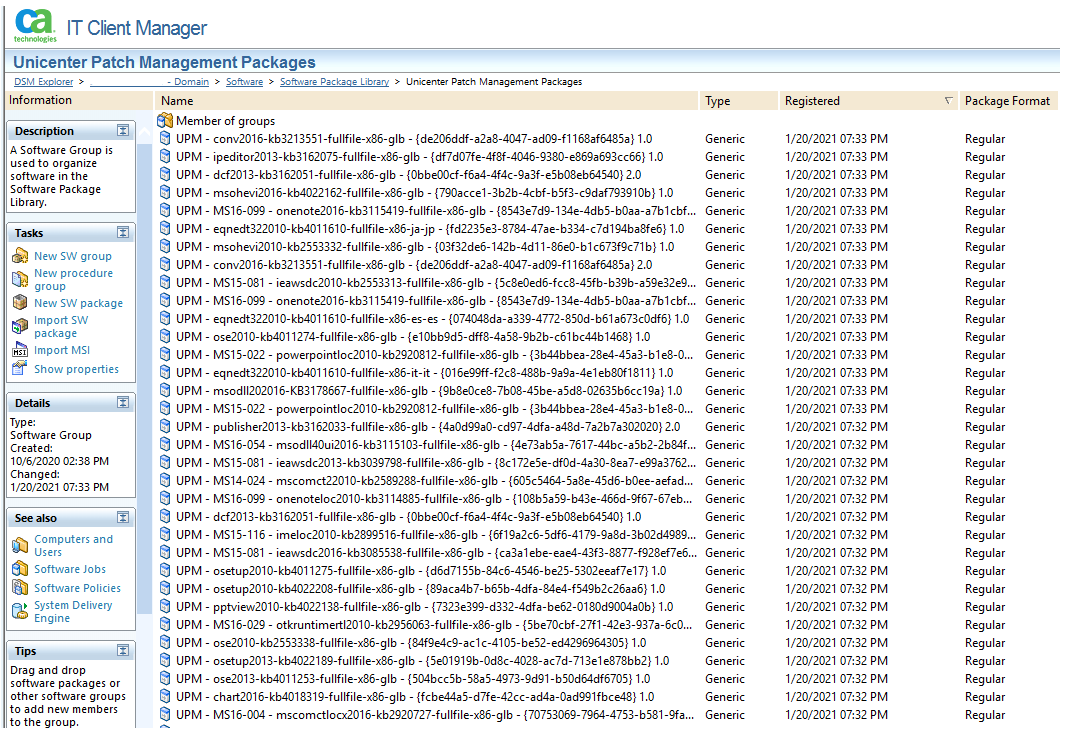
Task: Collapse the See also panel
Action: click(x=123, y=517)
